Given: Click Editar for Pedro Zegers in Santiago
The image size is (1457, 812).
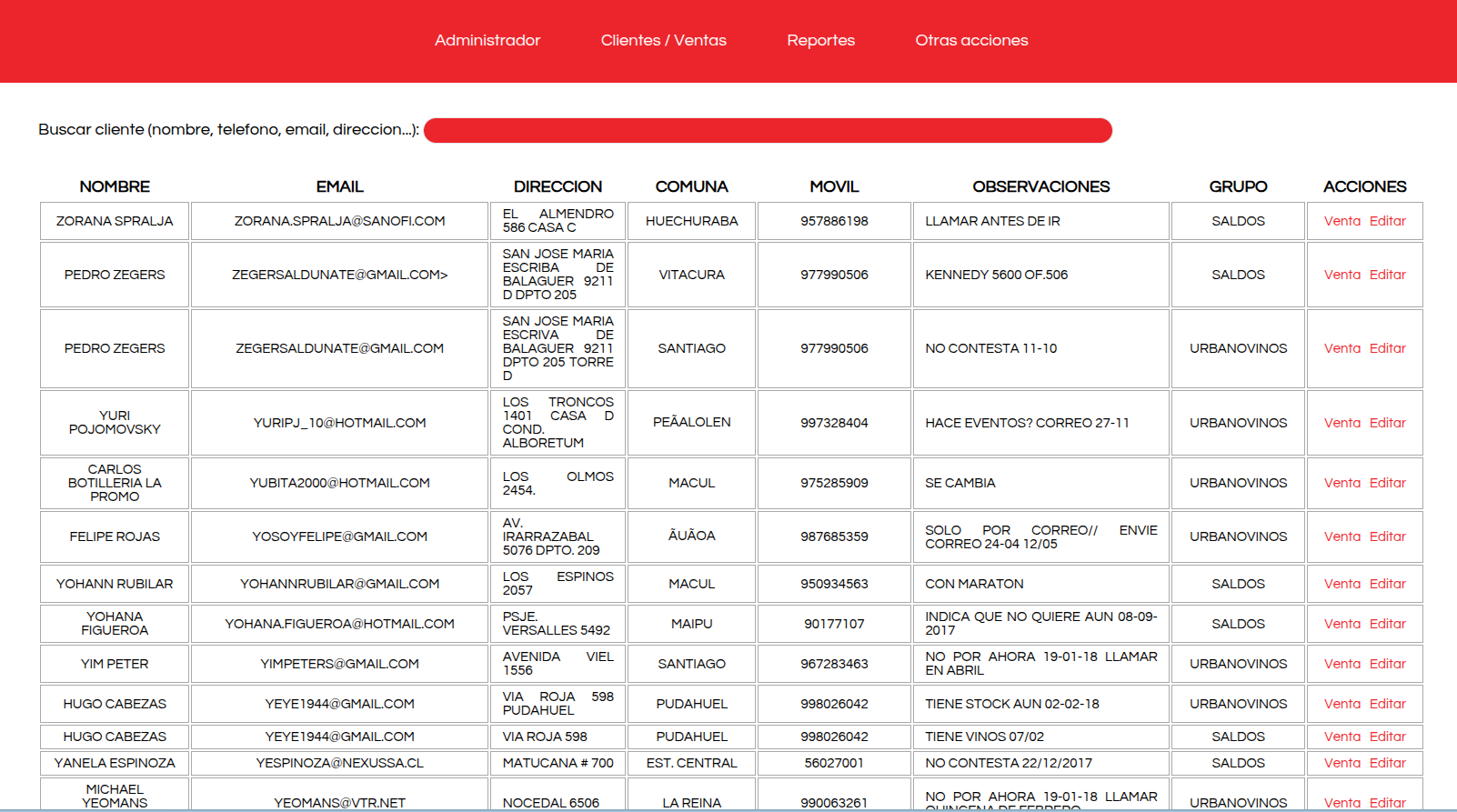Looking at the screenshot, I should pos(1387,348).
